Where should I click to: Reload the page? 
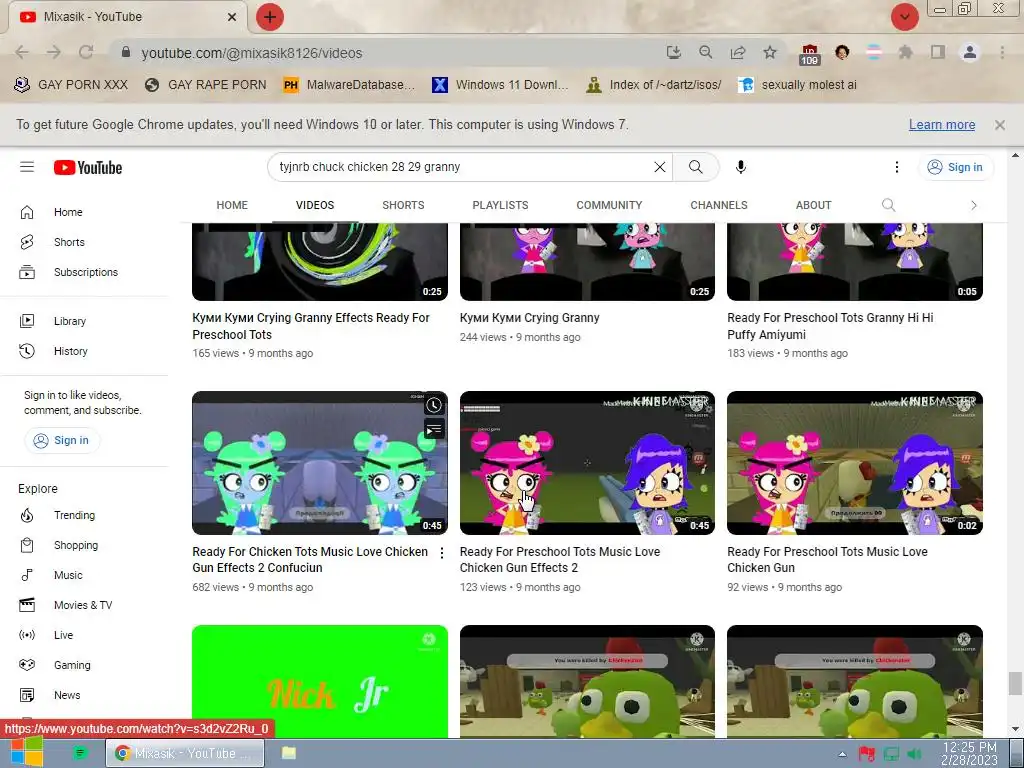[86, 52]
